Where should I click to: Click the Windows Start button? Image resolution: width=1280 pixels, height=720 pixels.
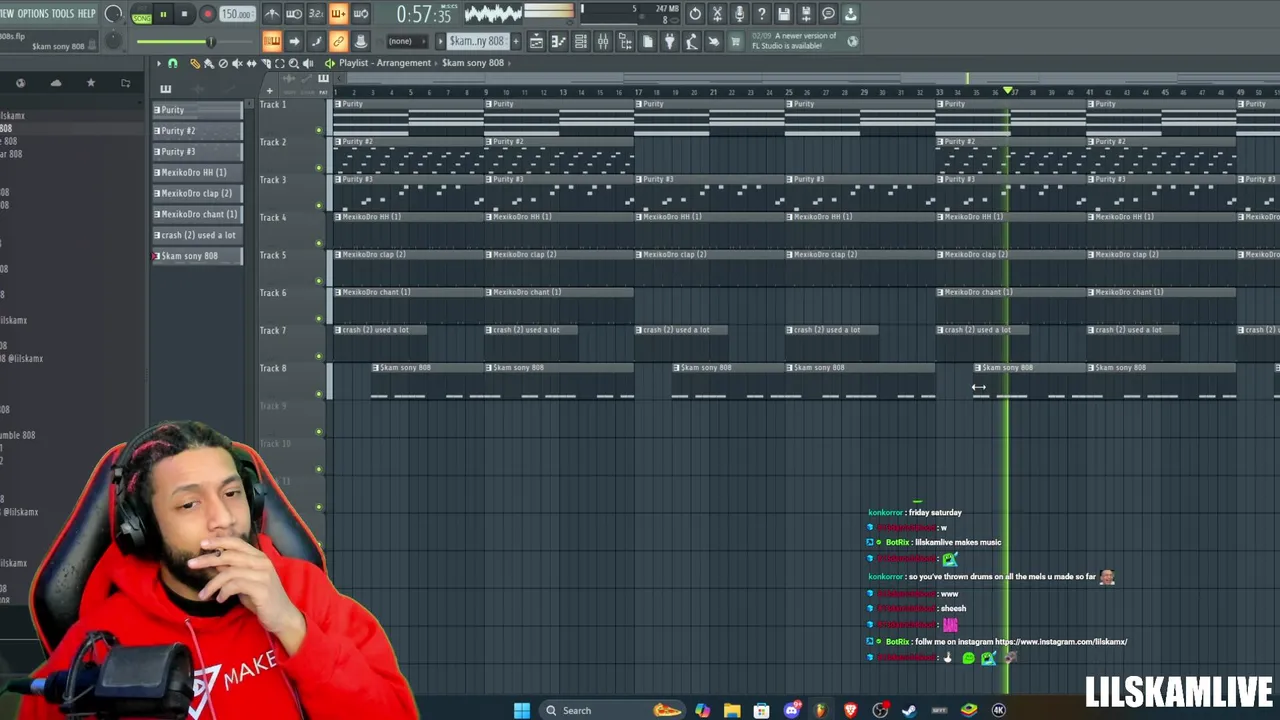click(x=522, y=710)
